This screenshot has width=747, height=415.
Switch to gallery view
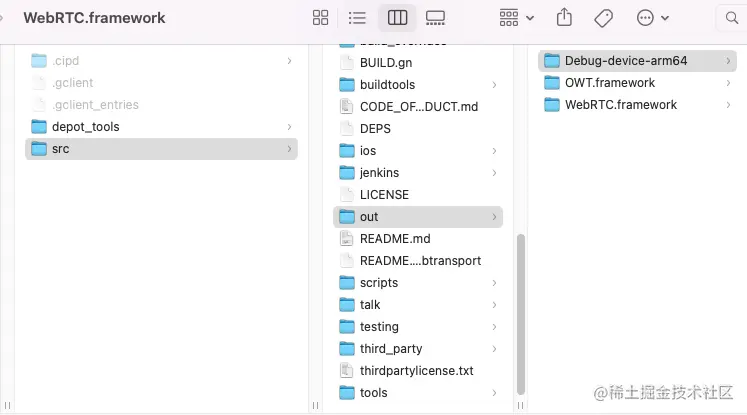435,18
